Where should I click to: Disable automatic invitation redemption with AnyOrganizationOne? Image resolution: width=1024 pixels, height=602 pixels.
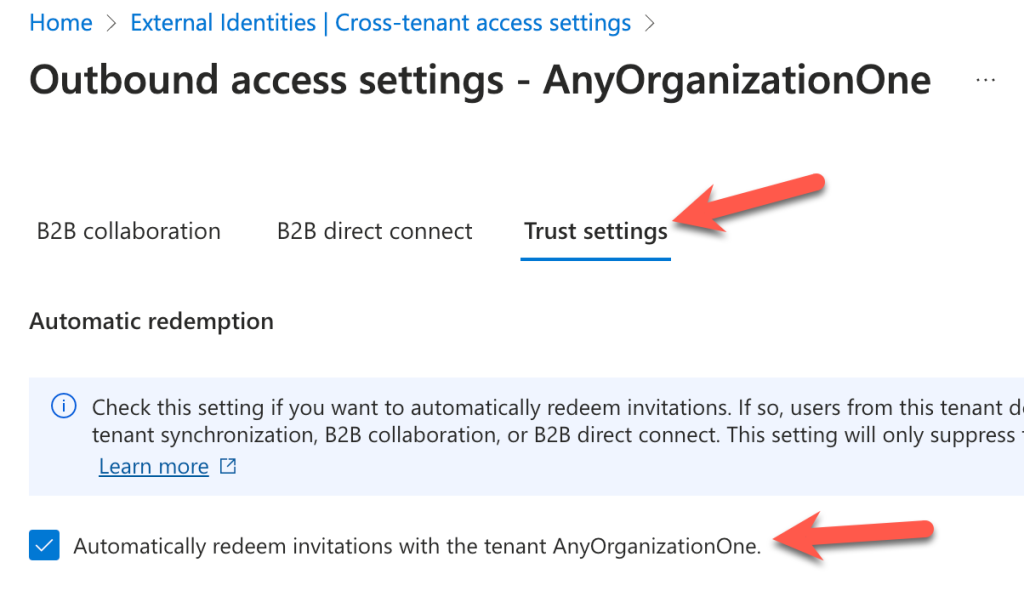point(44,546)
